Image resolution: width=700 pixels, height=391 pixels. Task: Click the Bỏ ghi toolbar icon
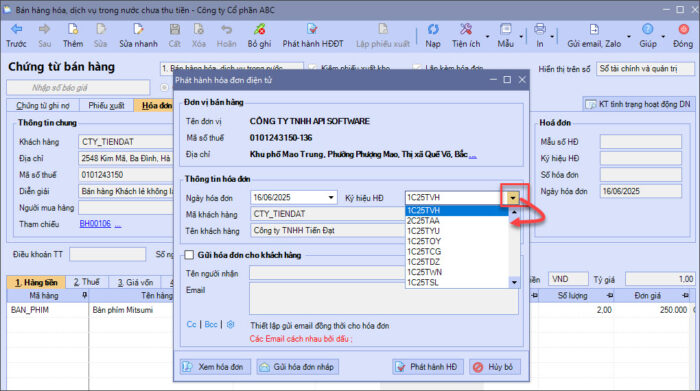[259, 29]
